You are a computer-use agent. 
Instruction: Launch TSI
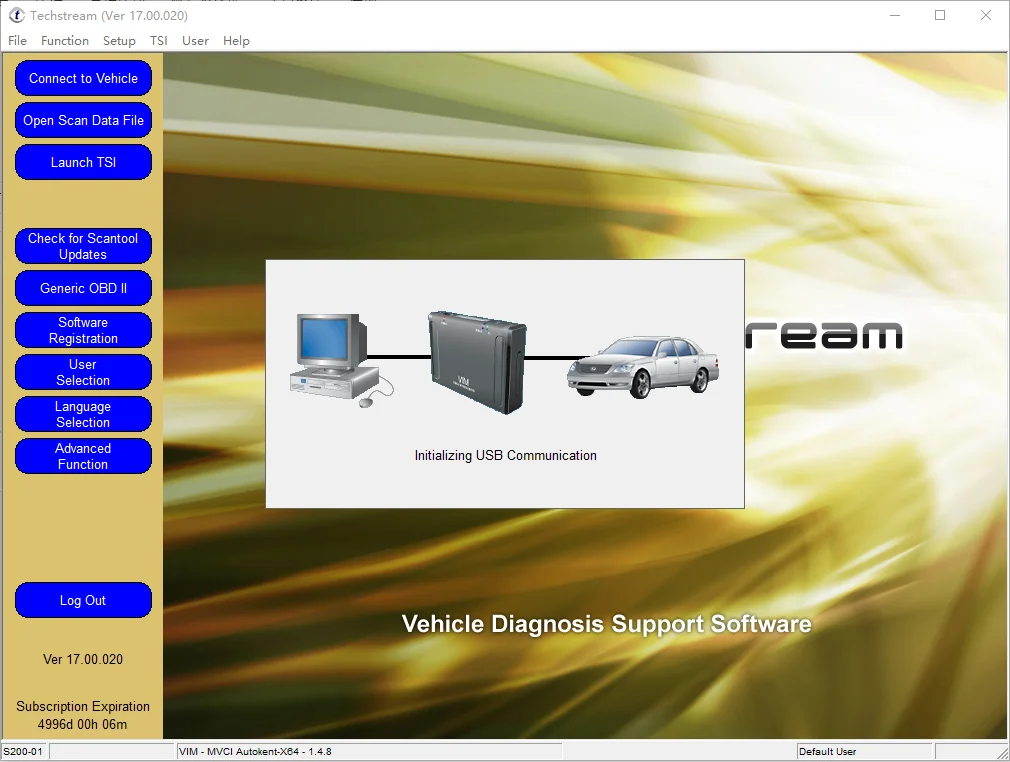[83, 162]
